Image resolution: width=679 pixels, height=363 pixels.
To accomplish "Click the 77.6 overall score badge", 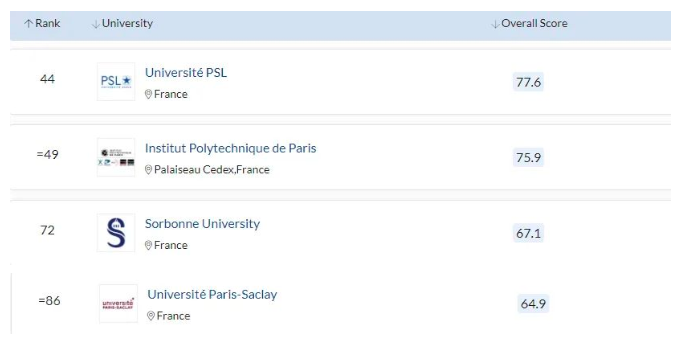I will click(528, 82).
